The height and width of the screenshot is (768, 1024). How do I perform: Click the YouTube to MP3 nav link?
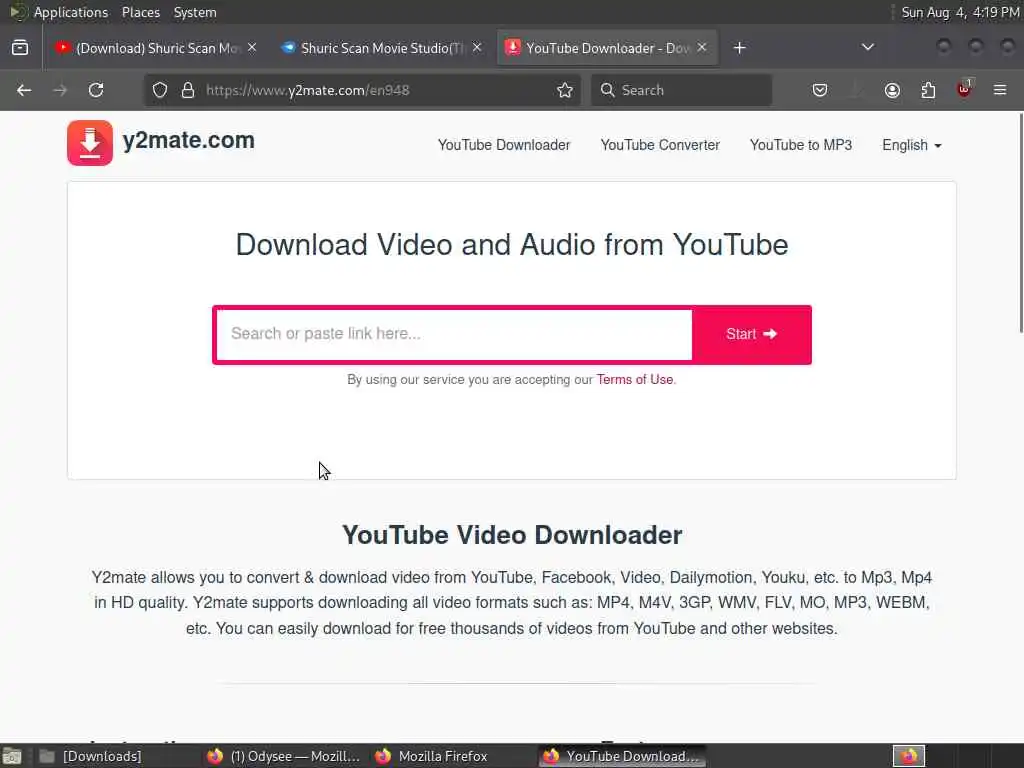coord(801,145)
